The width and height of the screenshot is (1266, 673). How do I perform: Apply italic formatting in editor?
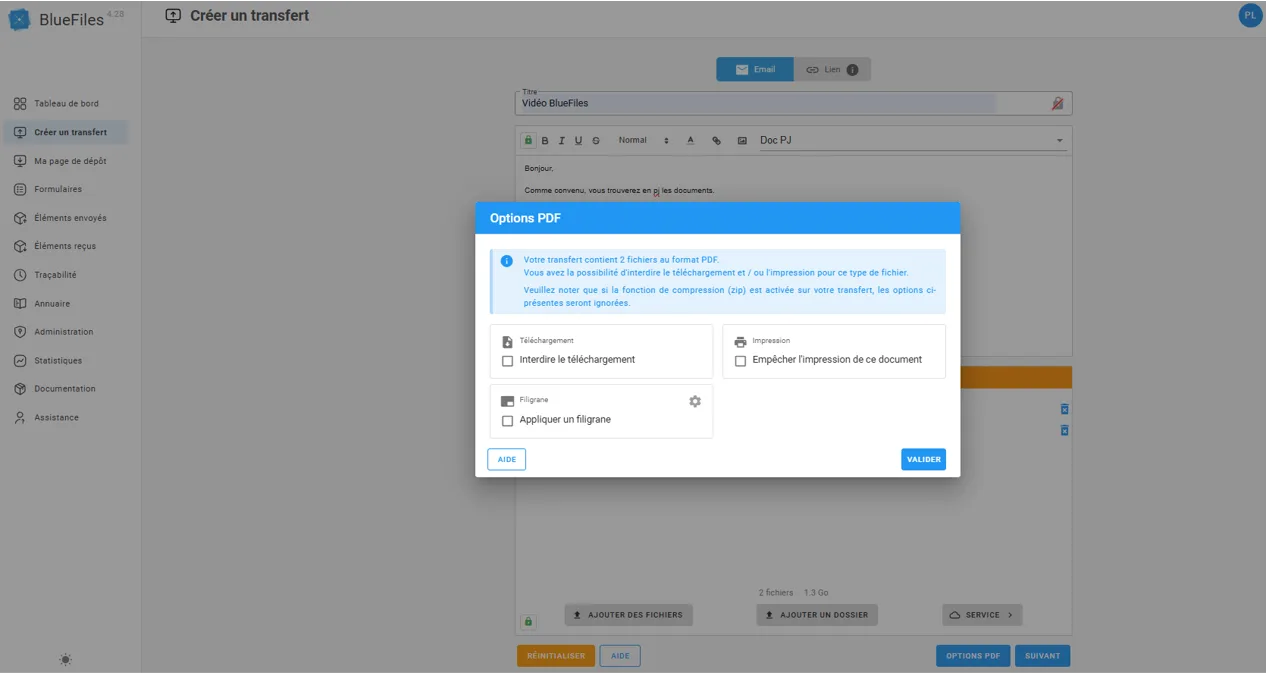562,141
